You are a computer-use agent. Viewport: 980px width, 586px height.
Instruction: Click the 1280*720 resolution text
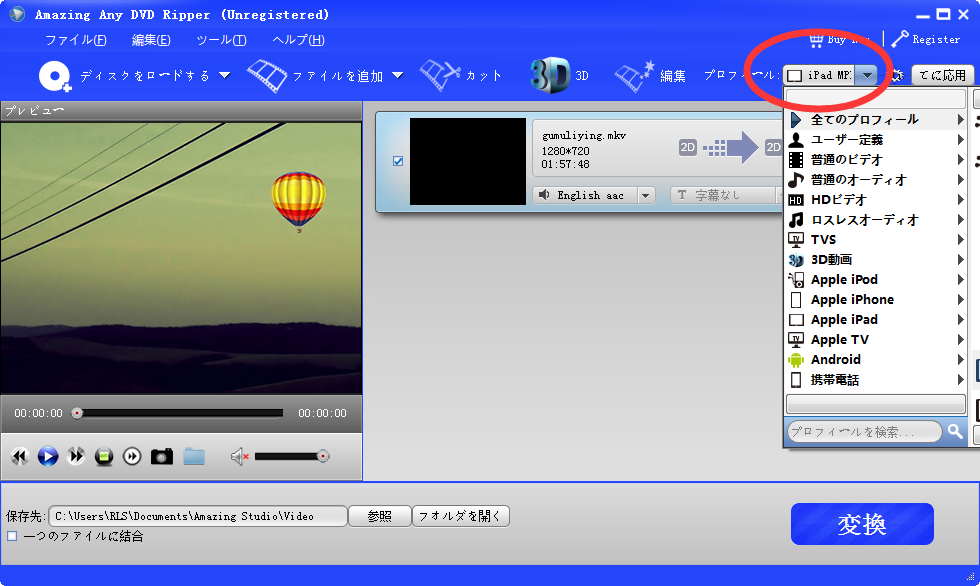click(x=565, y=151)
